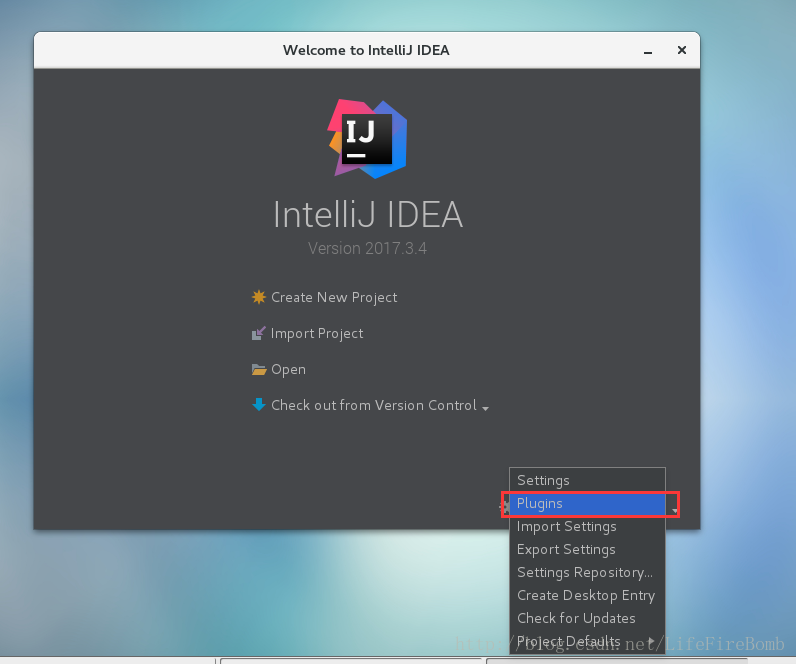Screen dimensions: 796x664
Task: Click the IntelliJ IDEA IJ logo
Action: click(x=367, y=139)
